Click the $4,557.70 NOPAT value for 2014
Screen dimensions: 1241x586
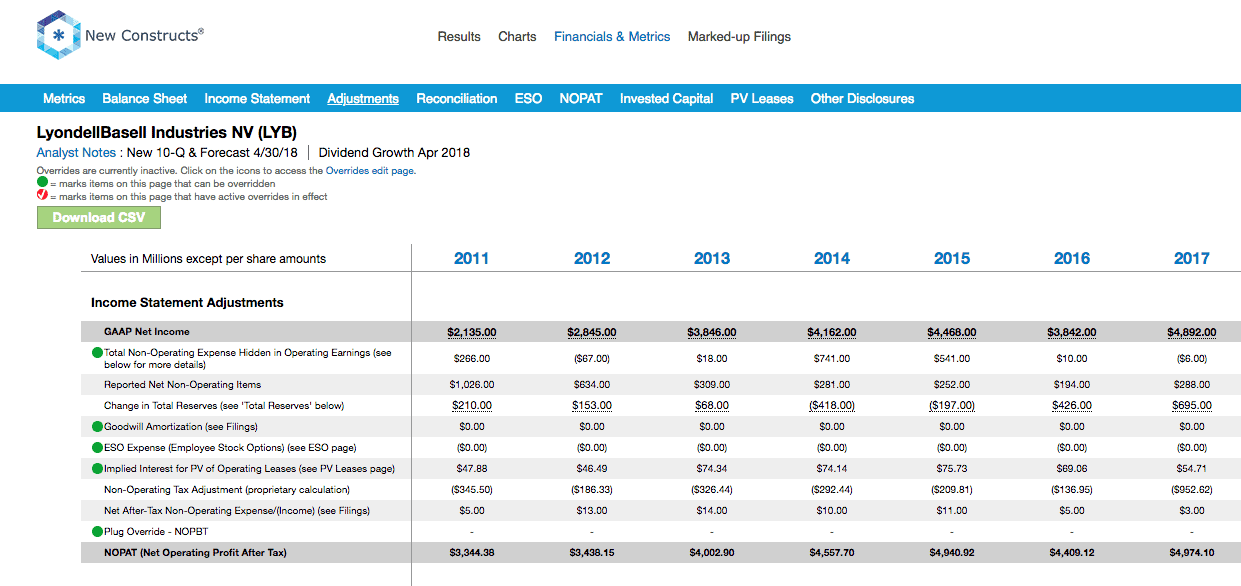[x=832, y=553]
